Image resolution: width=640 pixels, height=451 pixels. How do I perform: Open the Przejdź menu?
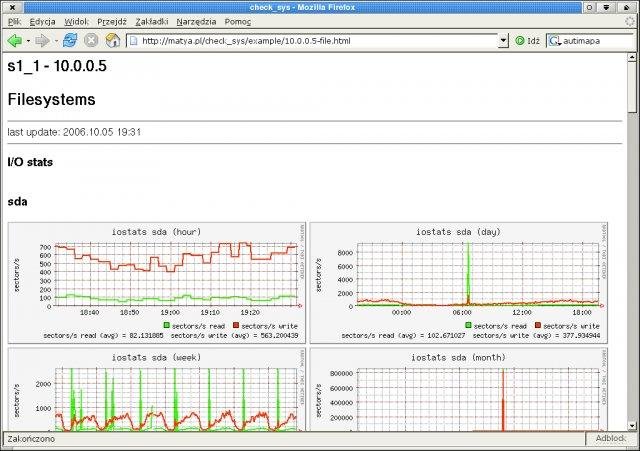112,22
